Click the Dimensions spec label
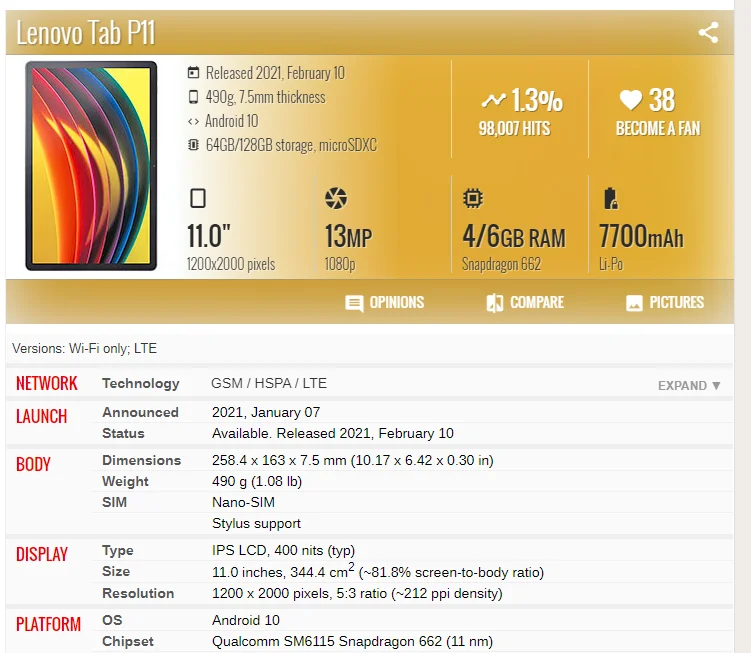The width and height of the screenshot is (751, 653). (x=142, y=460)
